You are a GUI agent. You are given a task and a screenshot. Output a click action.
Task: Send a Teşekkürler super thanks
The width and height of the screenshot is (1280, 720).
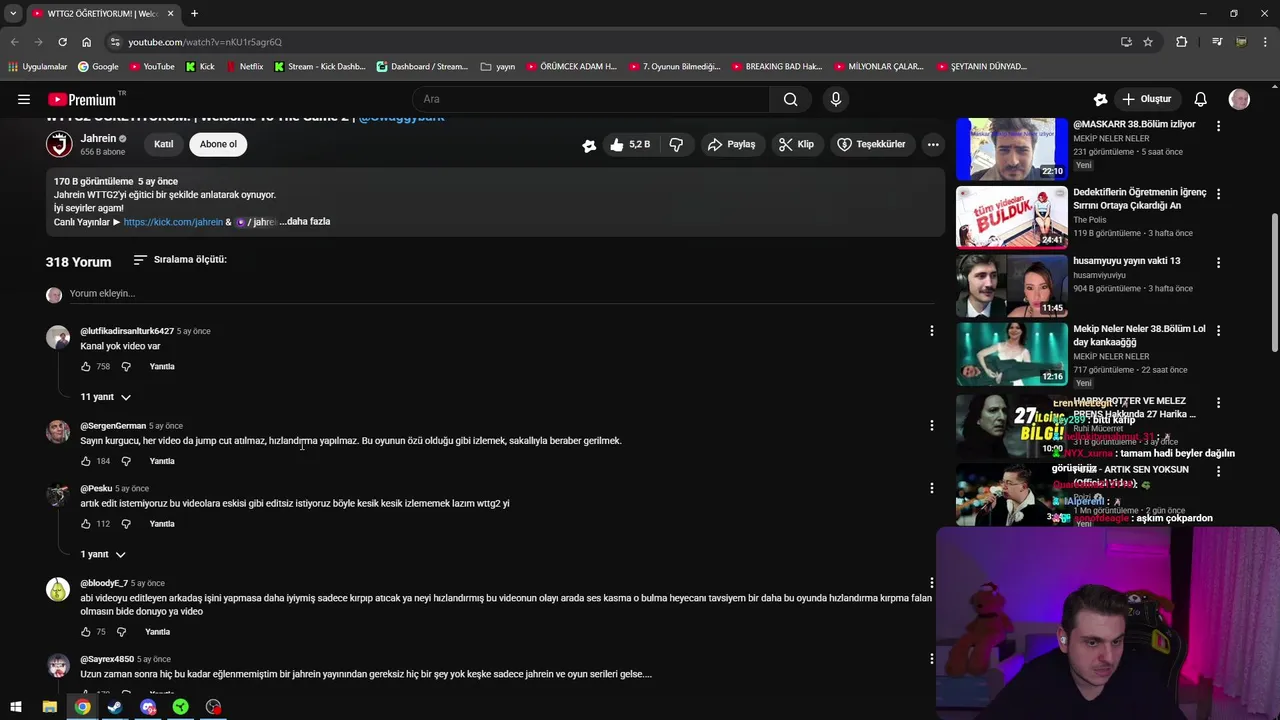pyautogui.click(x=871, y=144)
